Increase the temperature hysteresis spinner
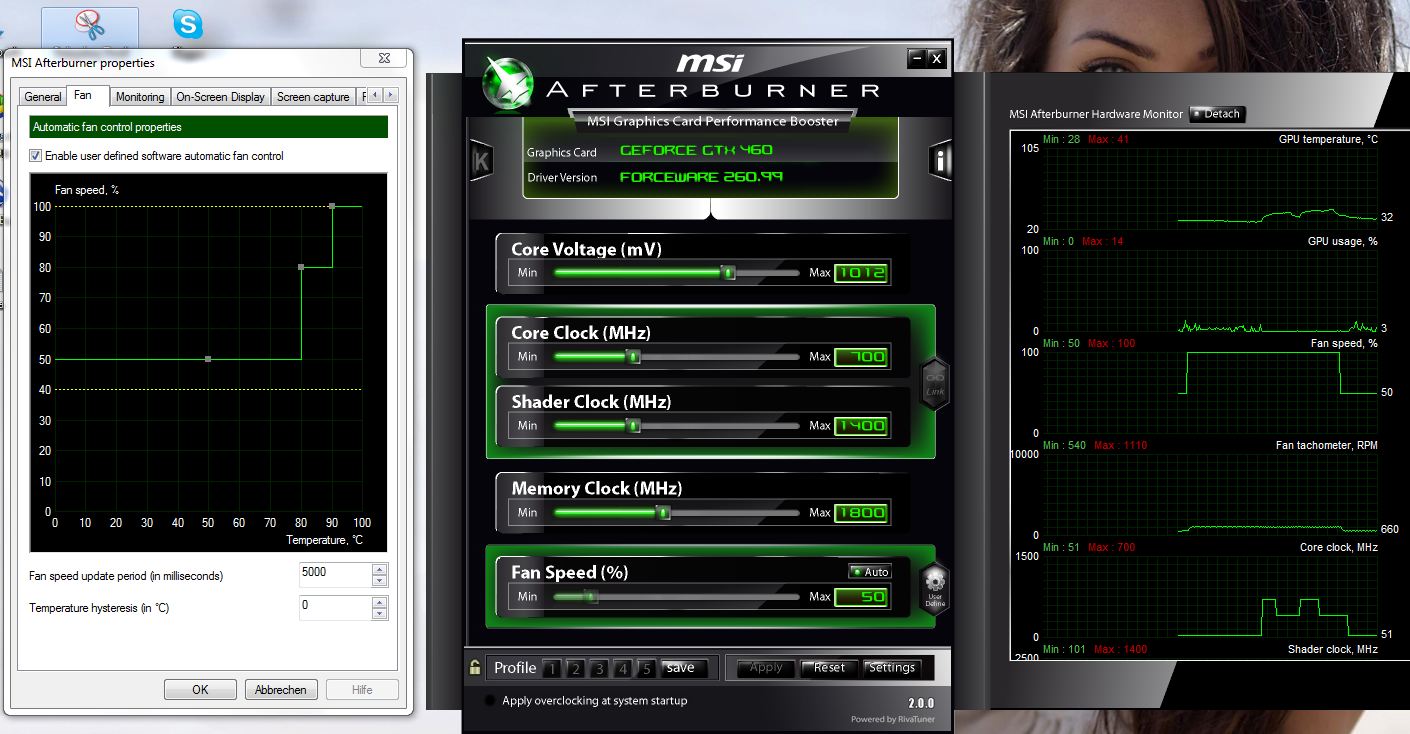The height and width of the screenshot is (734, 1410). [379, 602]
